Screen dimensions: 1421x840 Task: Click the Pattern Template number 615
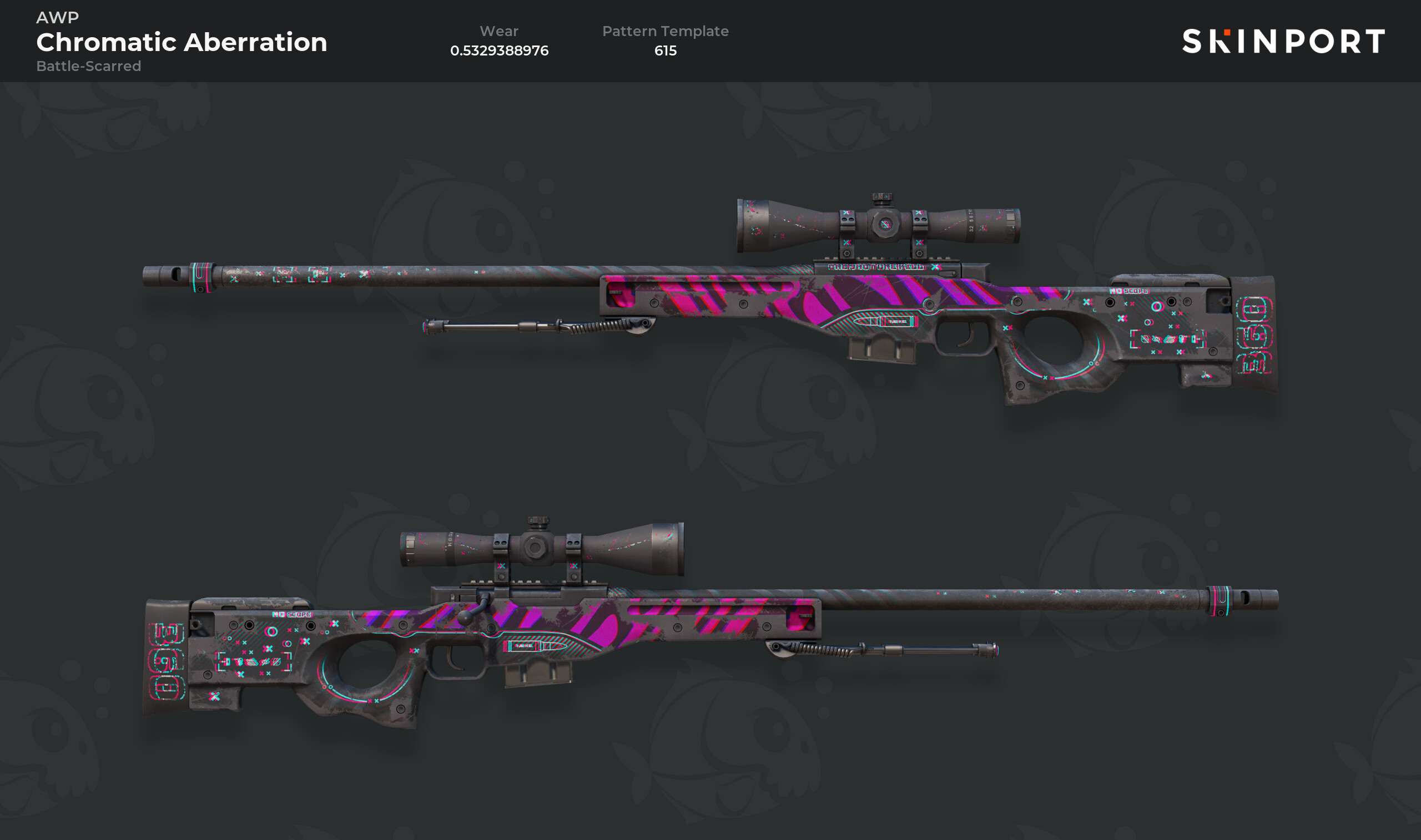pos(665,50)
